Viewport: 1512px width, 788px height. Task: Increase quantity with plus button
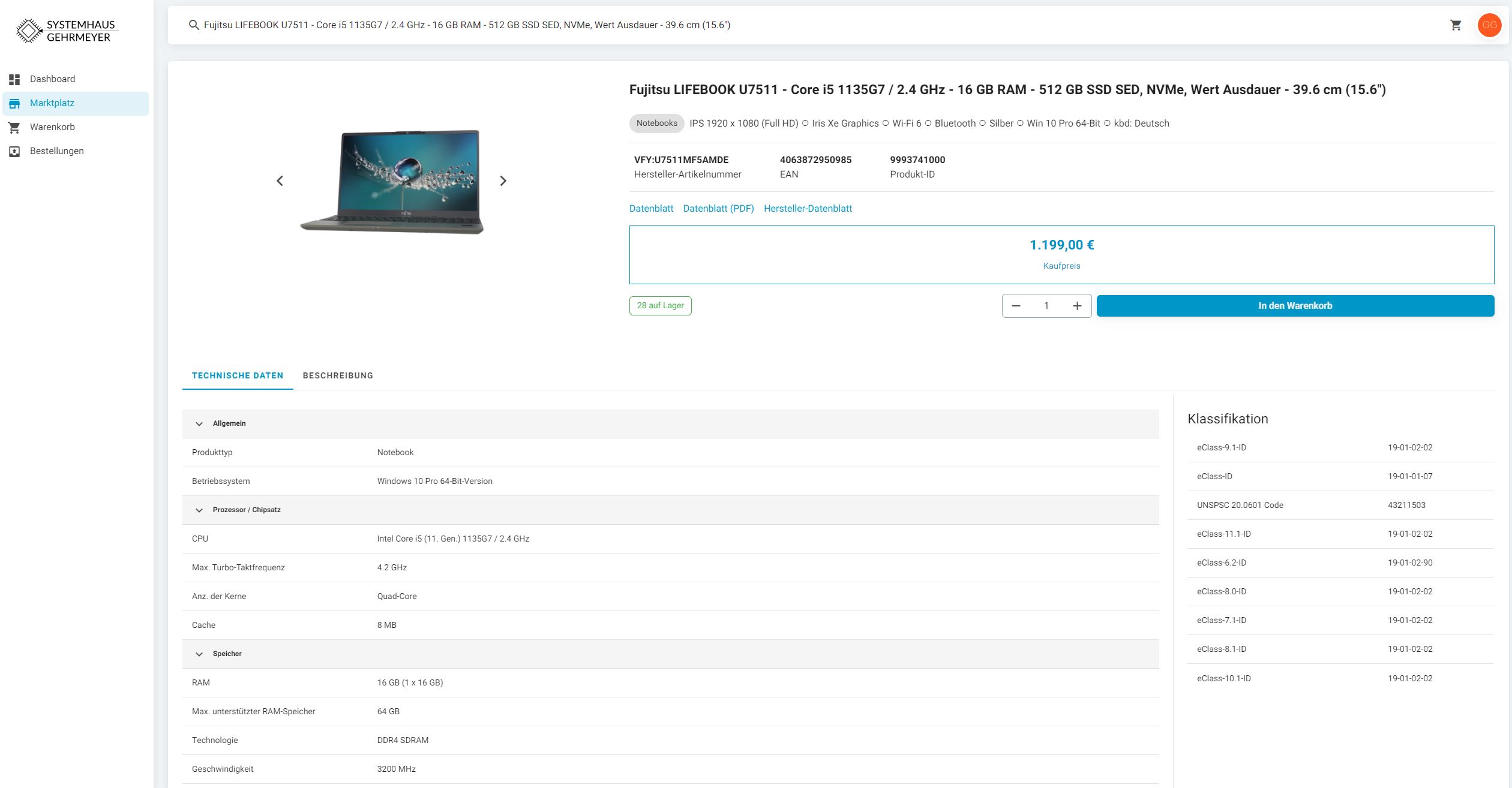[1077, 306]
